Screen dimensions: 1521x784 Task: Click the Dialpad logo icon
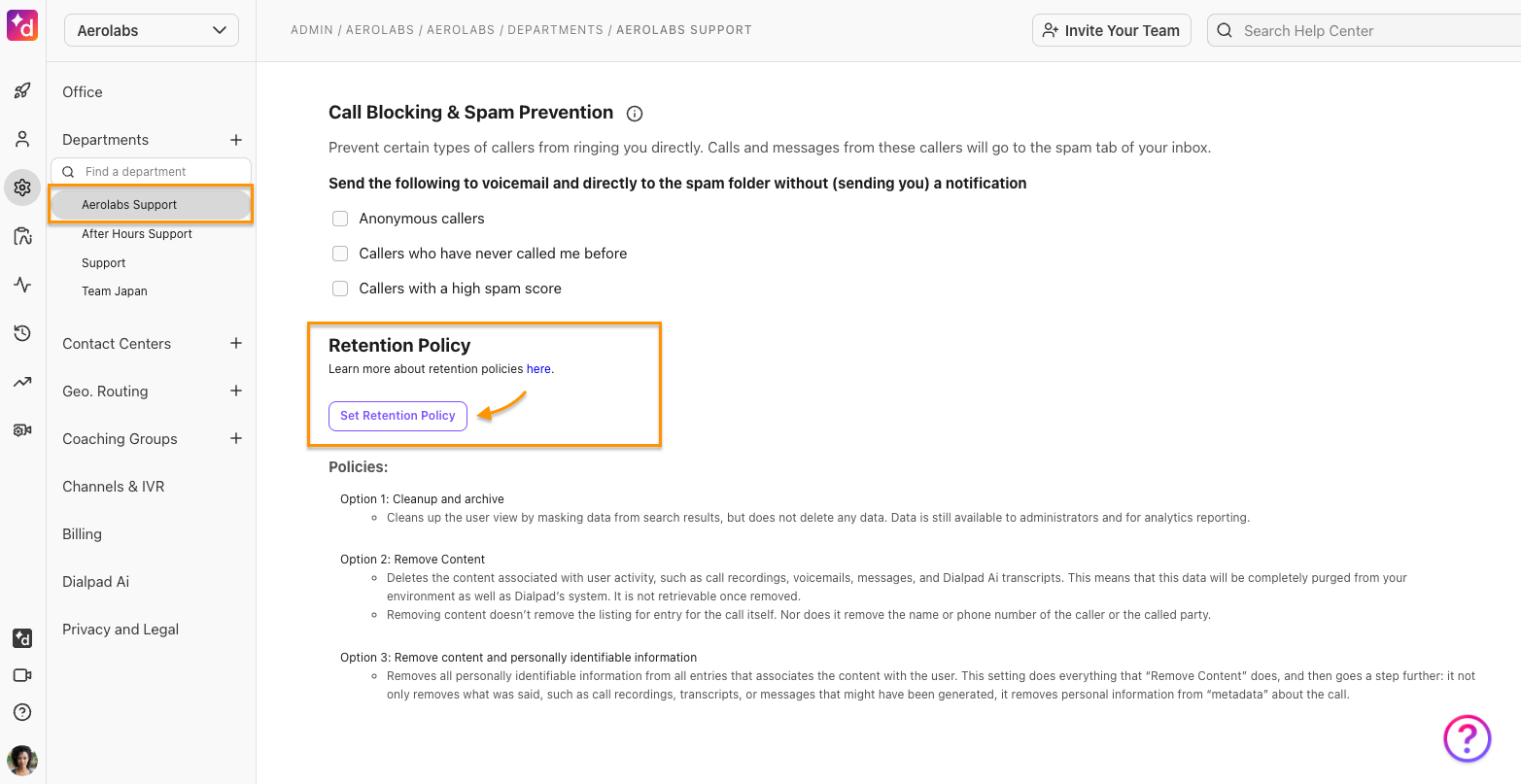coord(22,25)
